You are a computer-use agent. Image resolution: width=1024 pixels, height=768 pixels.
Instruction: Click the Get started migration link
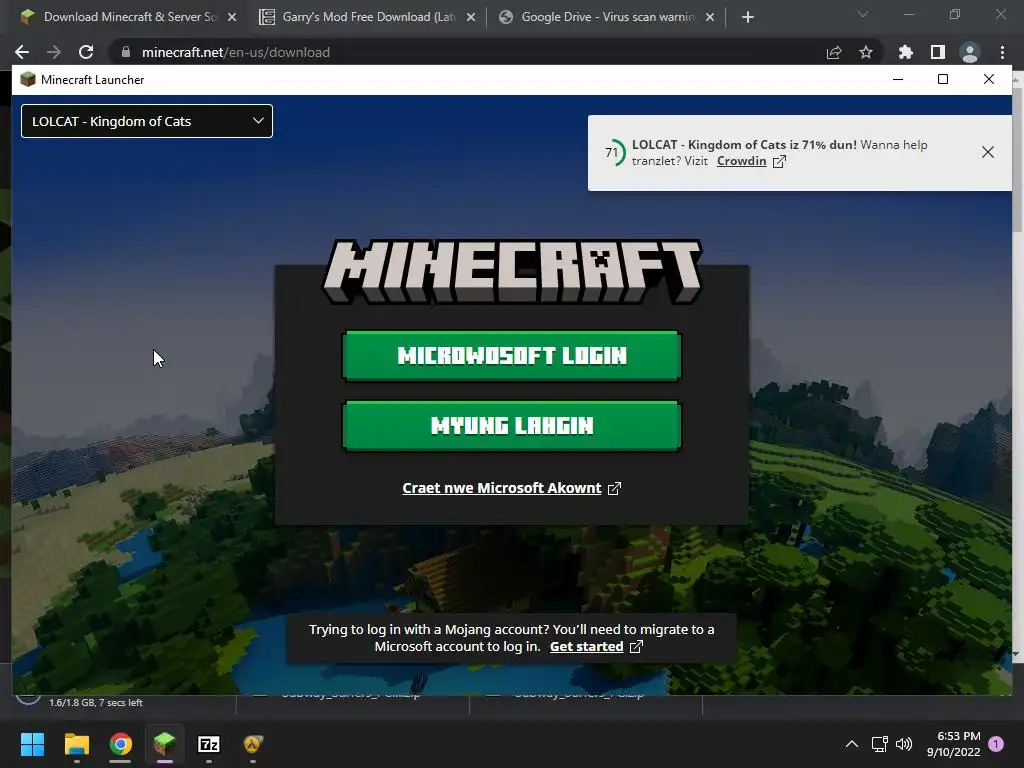[x=586, y=647]
